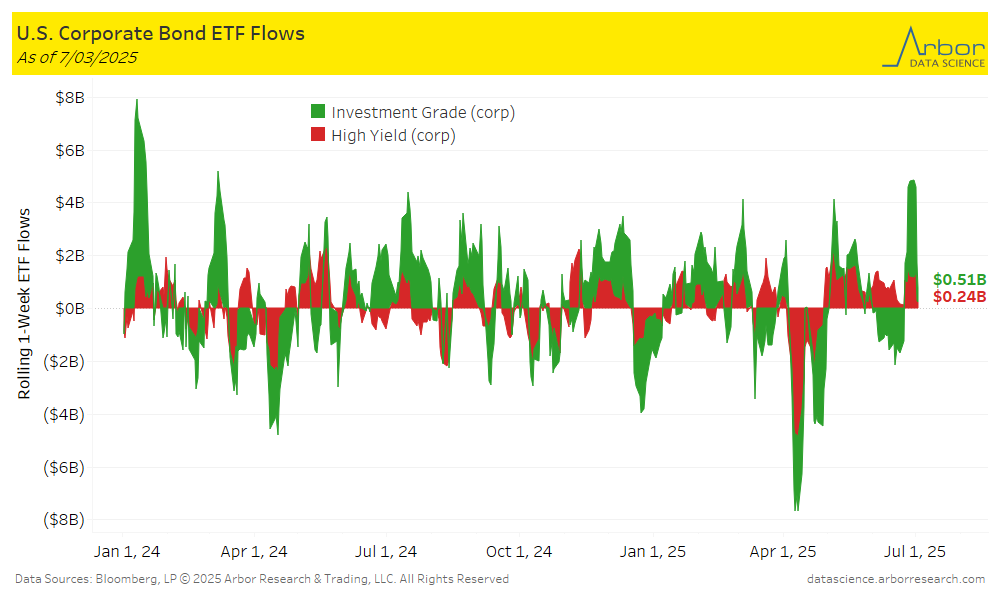The height and width of the screenshot is (600, 1000).
Task: Click the As of 7/03/2025 subtitle
Action: tap(77, 57)
